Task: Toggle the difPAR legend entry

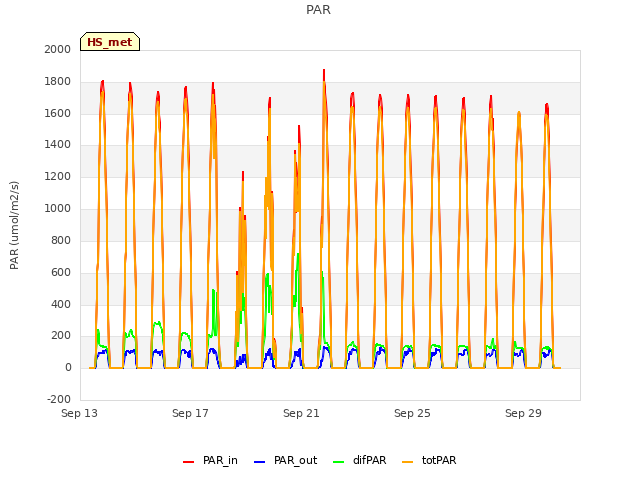Action: pyautogui.click(x=359, y=460)
